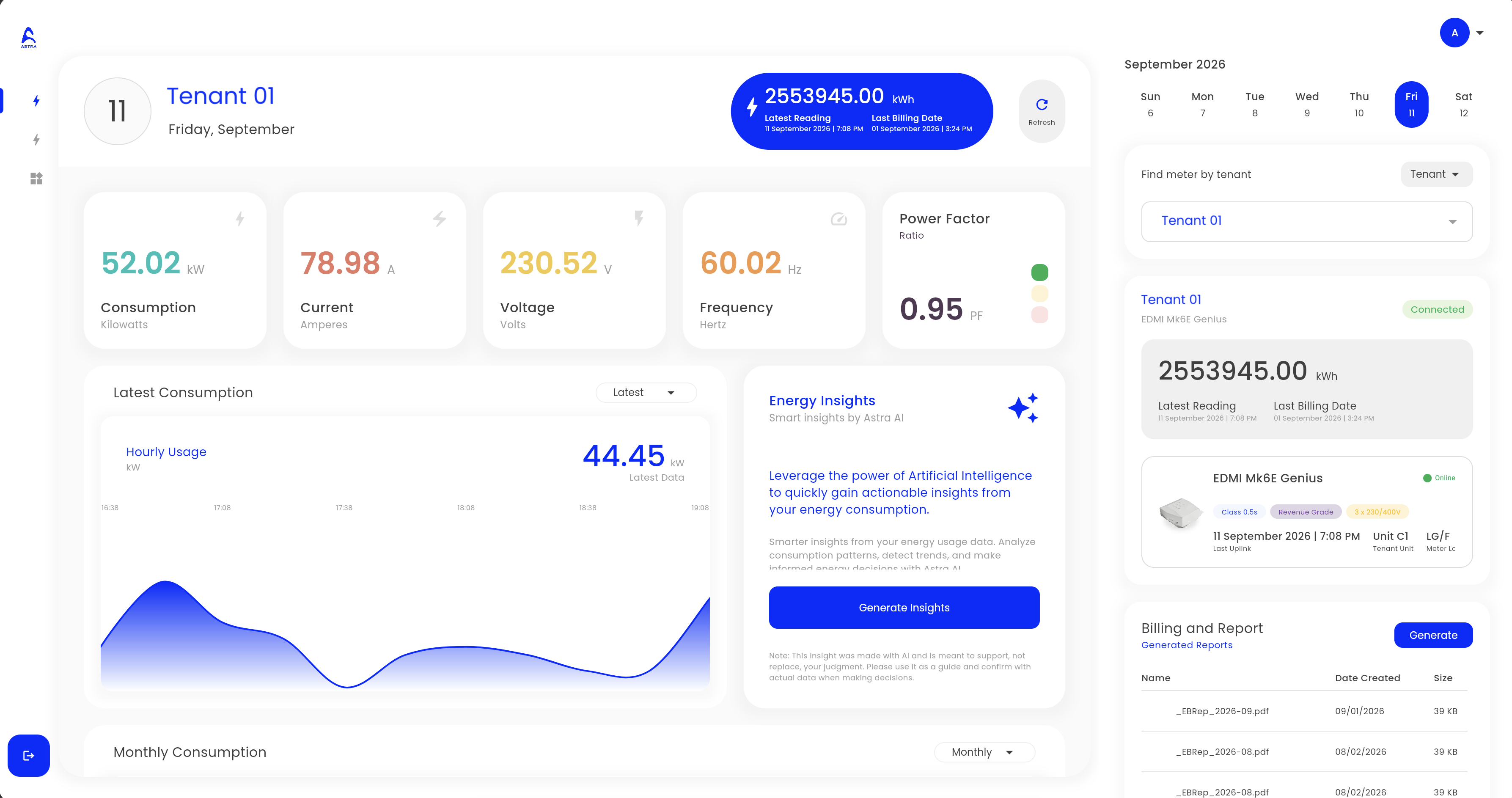This screenshot has width=1512, height=798.
Task: Select Tue 8 in the calendar
Action: pyautogui.click(x=1254, y=105)
